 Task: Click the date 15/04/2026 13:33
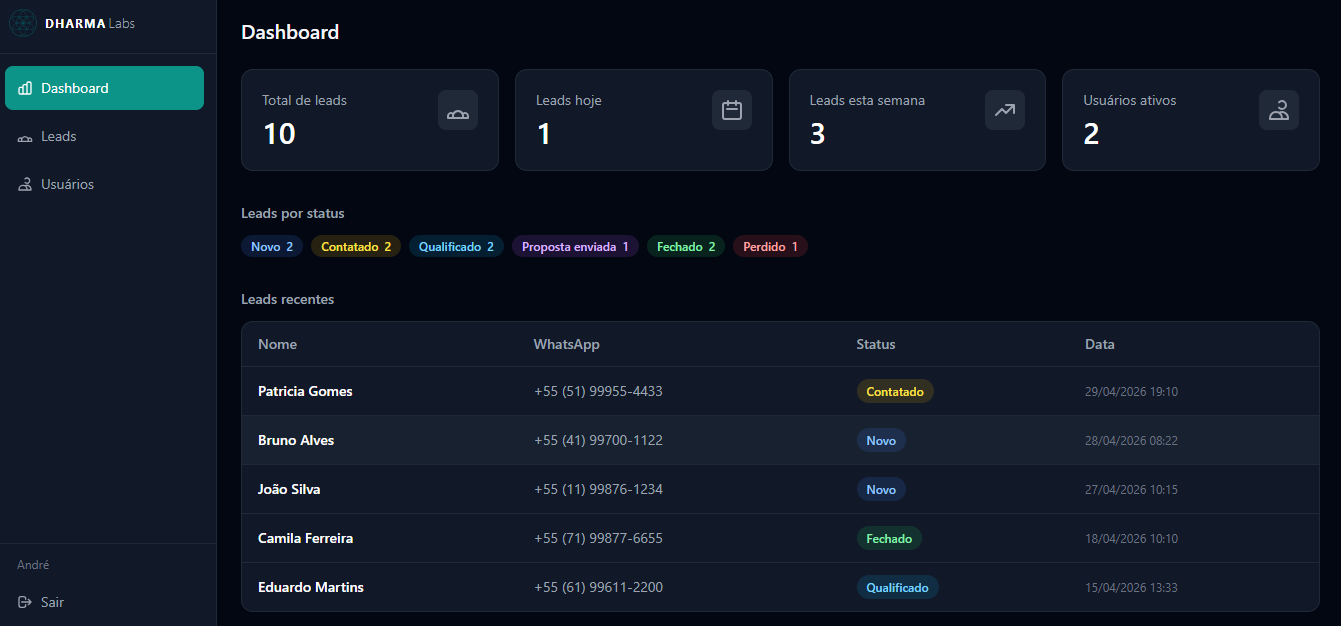point(1131,587)
